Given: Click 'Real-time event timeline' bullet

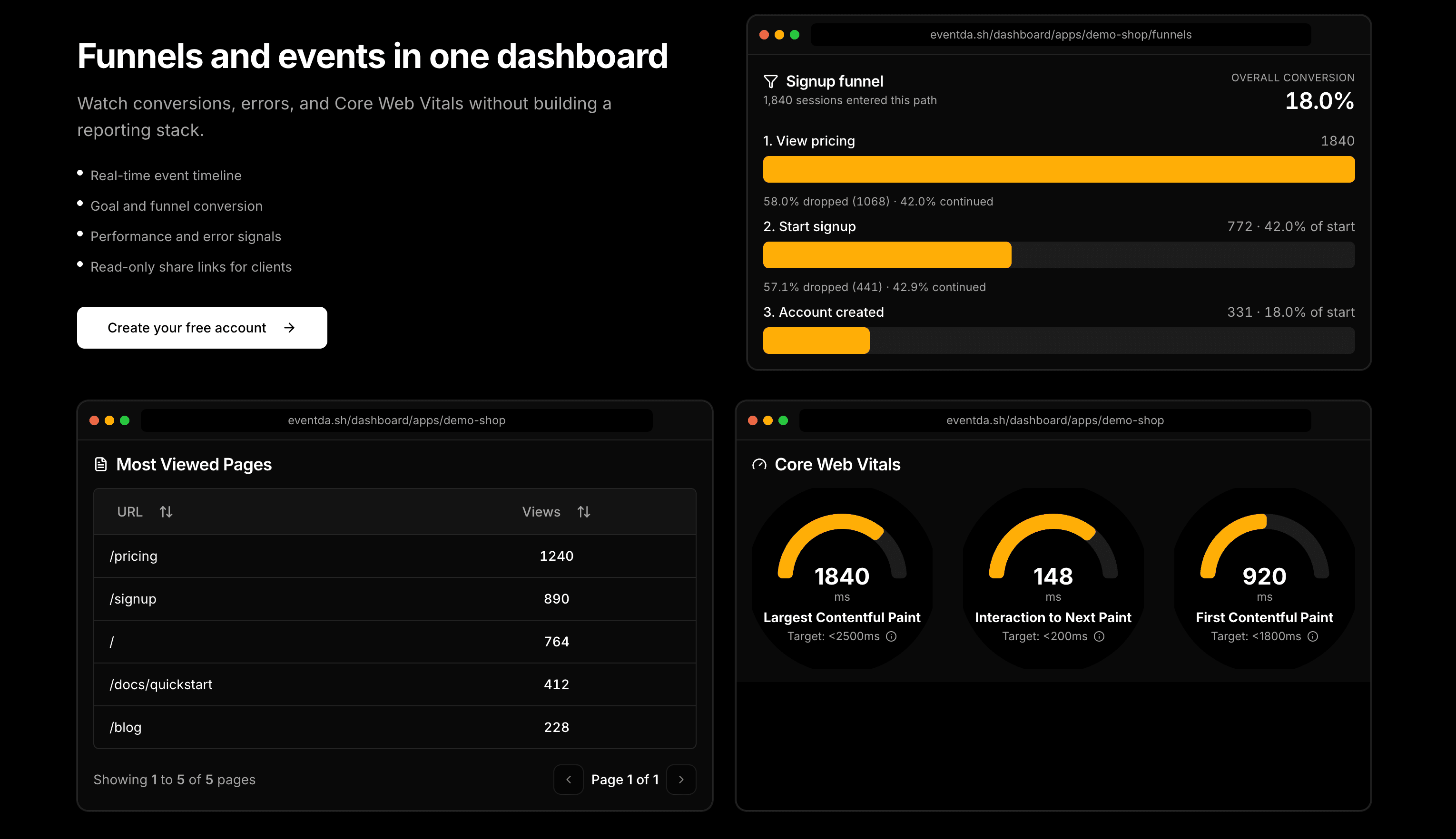Looking at the screenshot, I should click(x=166, y=176).
